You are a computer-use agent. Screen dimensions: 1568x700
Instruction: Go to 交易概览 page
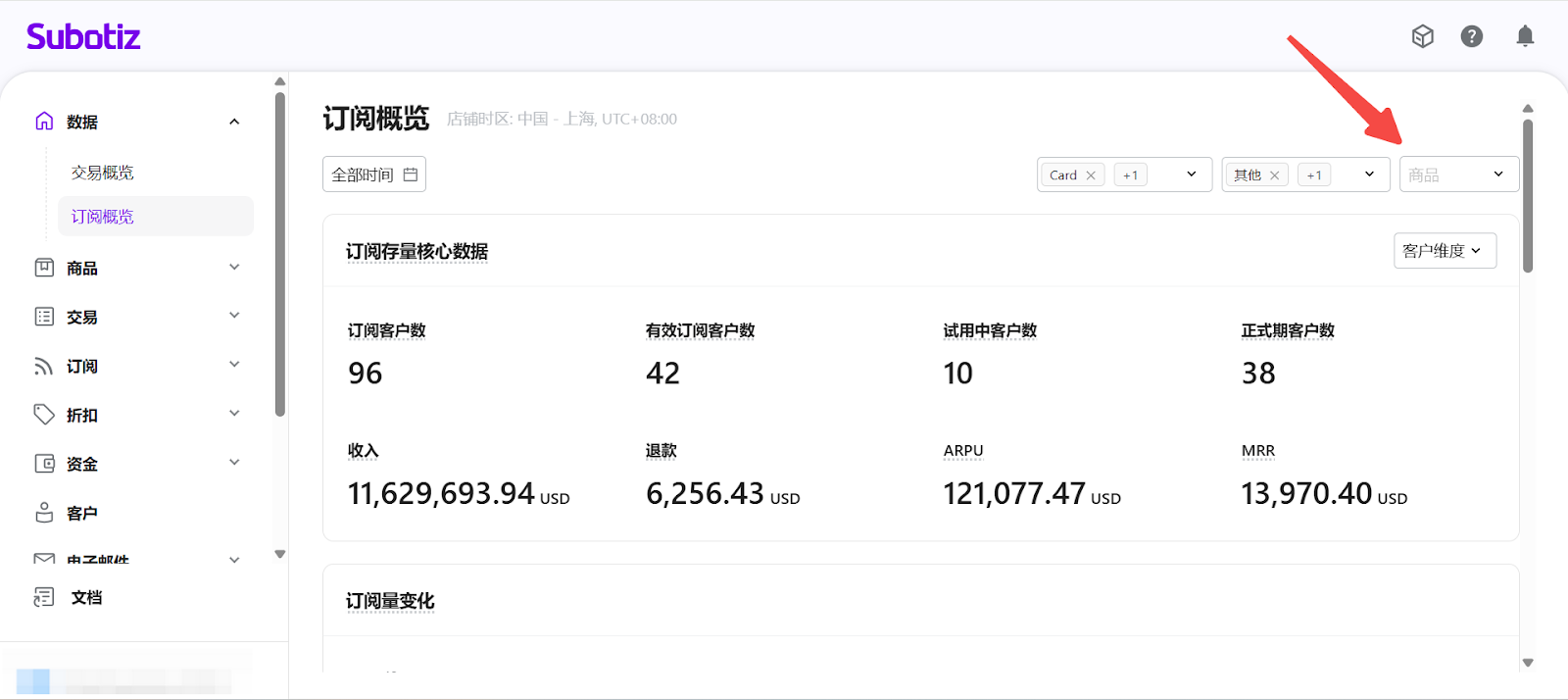coord(102,173)
